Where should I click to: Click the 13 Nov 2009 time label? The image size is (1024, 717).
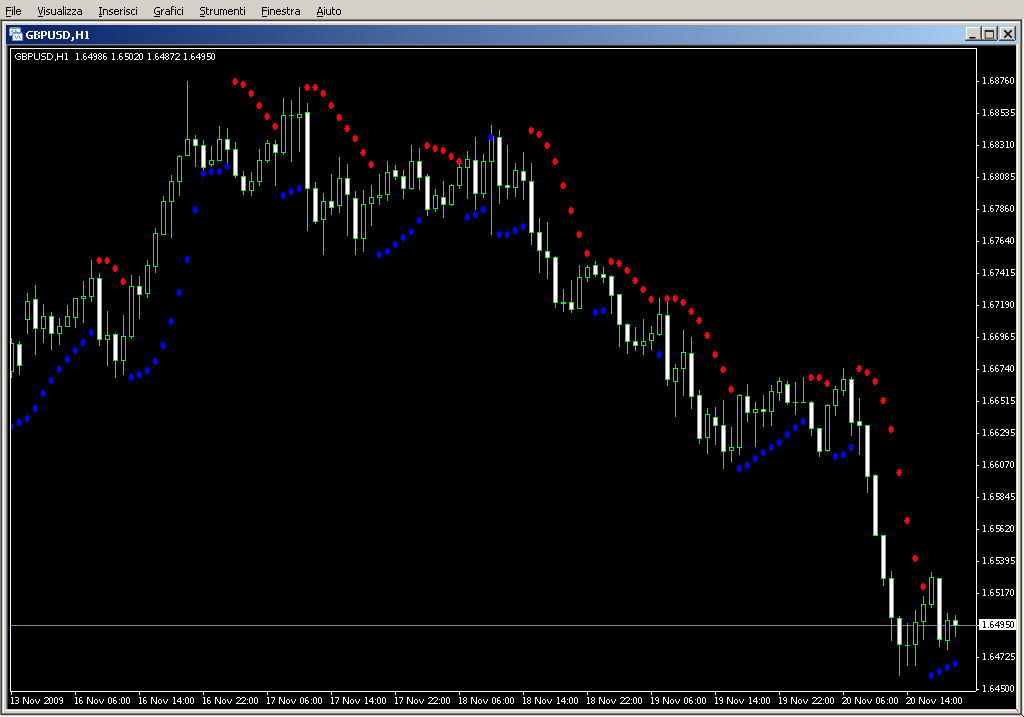point(37,701)
